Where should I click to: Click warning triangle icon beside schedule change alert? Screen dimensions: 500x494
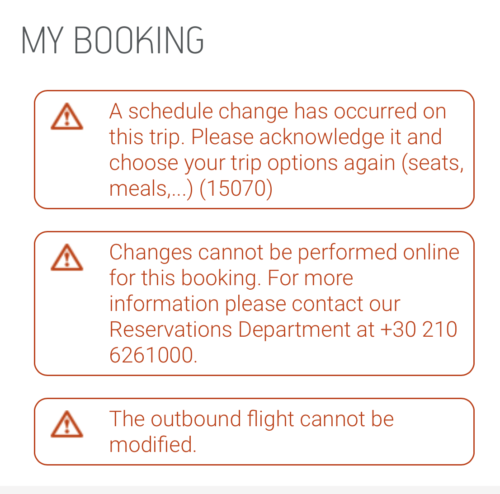click(67, 116)
